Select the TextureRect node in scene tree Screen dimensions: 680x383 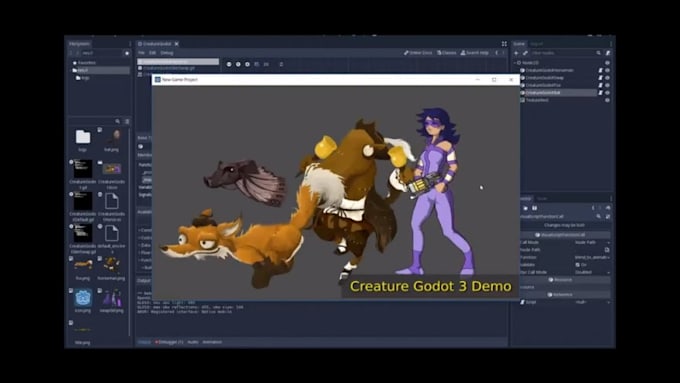click(537, 100)
